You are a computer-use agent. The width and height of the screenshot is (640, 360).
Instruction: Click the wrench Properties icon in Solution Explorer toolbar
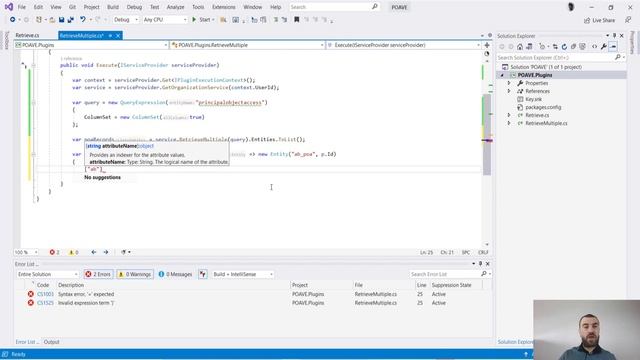[604, 47]
